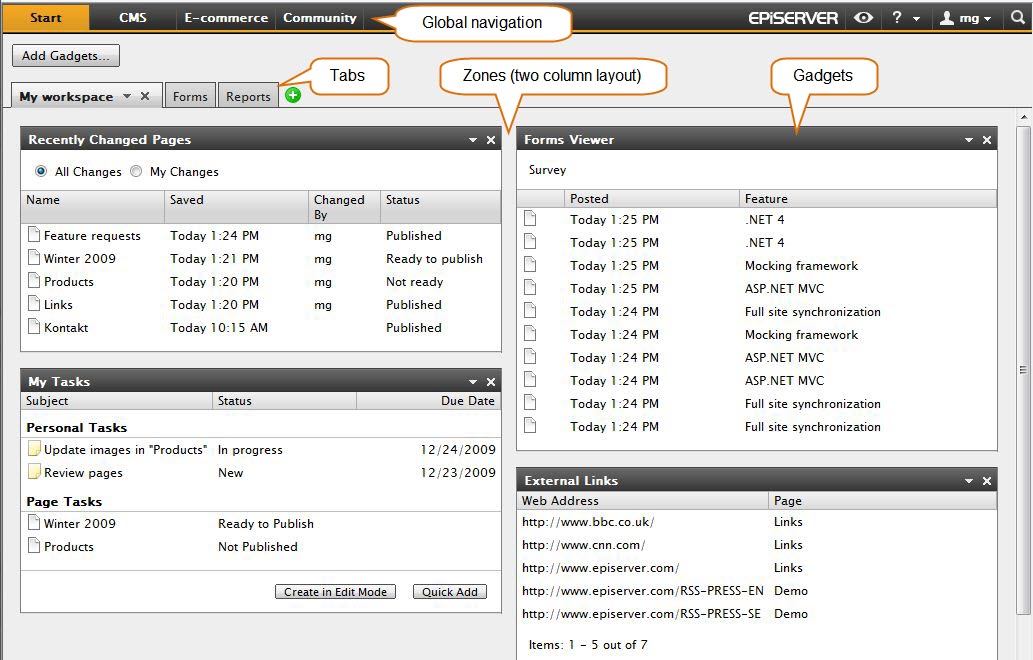Viewport: 1033px width, 660px height.
Task: Open the E-commerce menu
Action: tap(225, 17)
